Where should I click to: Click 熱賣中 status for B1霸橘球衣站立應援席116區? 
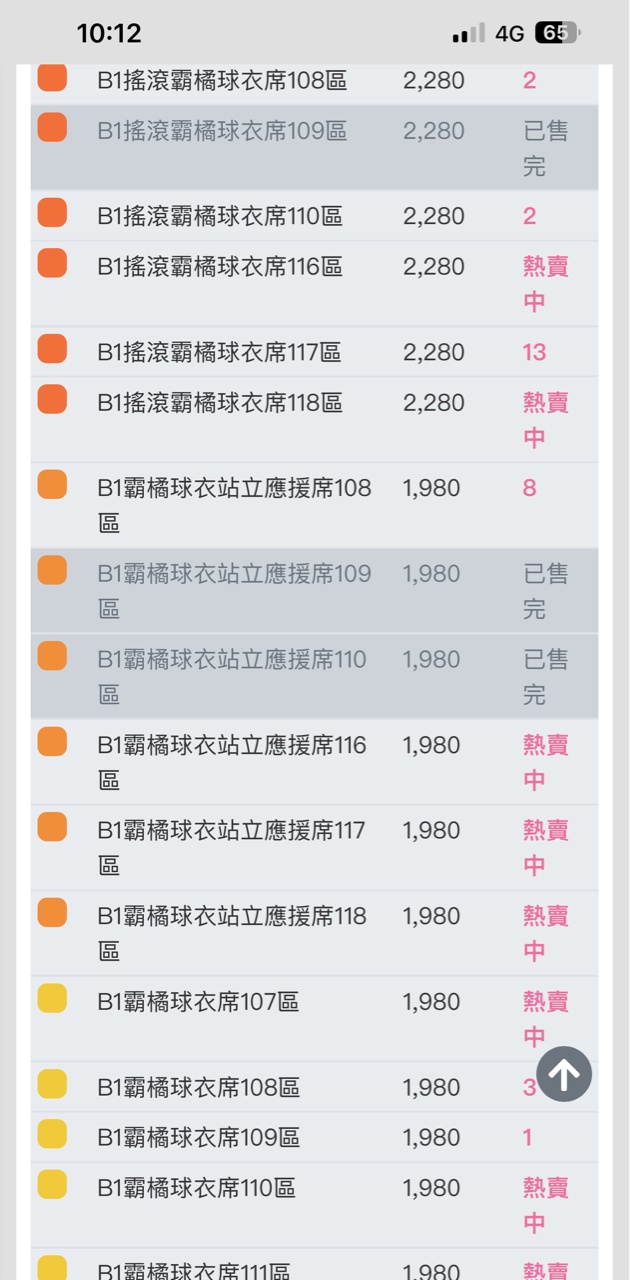coord(545,761)
